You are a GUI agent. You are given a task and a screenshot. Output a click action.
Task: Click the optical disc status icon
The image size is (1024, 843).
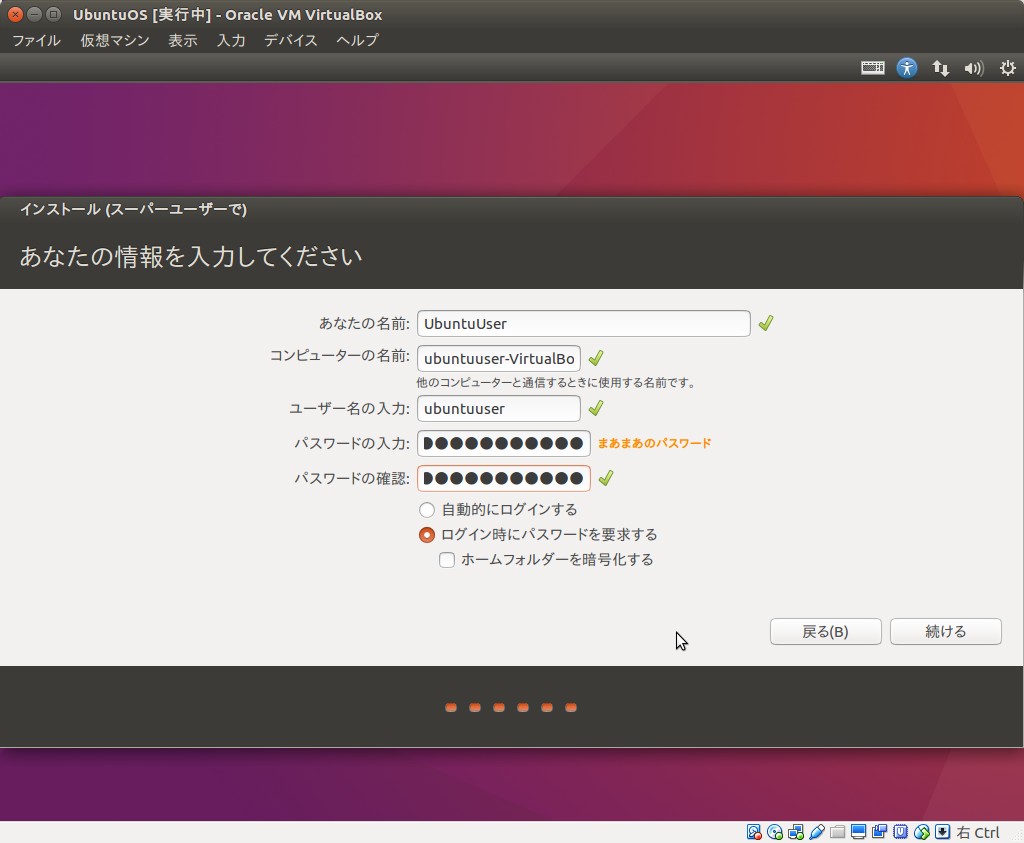click(775, 832)
